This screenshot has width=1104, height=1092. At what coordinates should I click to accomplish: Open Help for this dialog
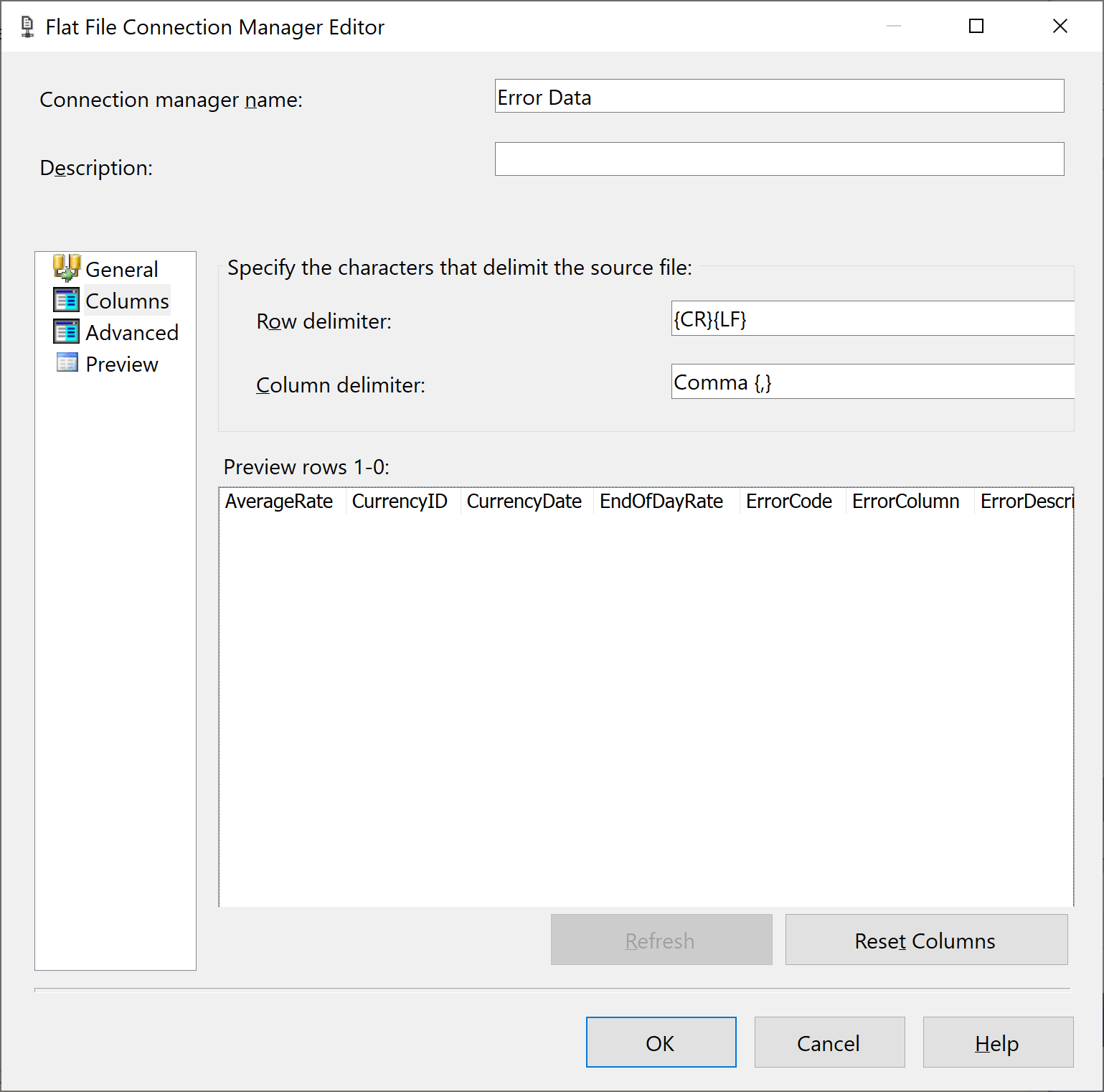(997, 1042)
